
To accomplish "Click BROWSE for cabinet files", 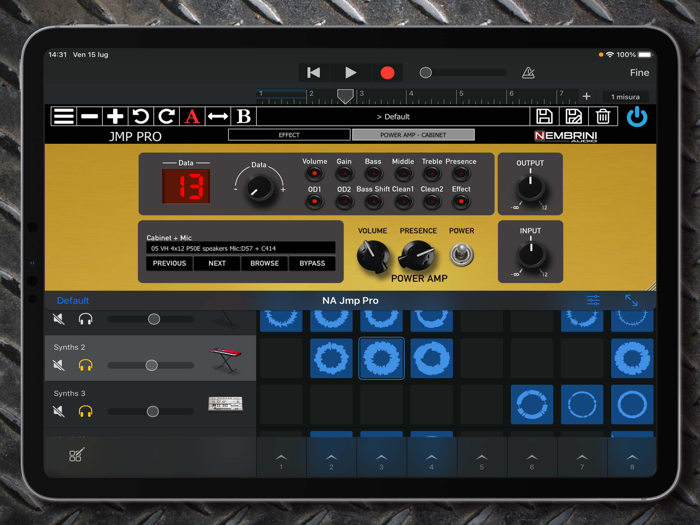I will [x=265, y=263].
